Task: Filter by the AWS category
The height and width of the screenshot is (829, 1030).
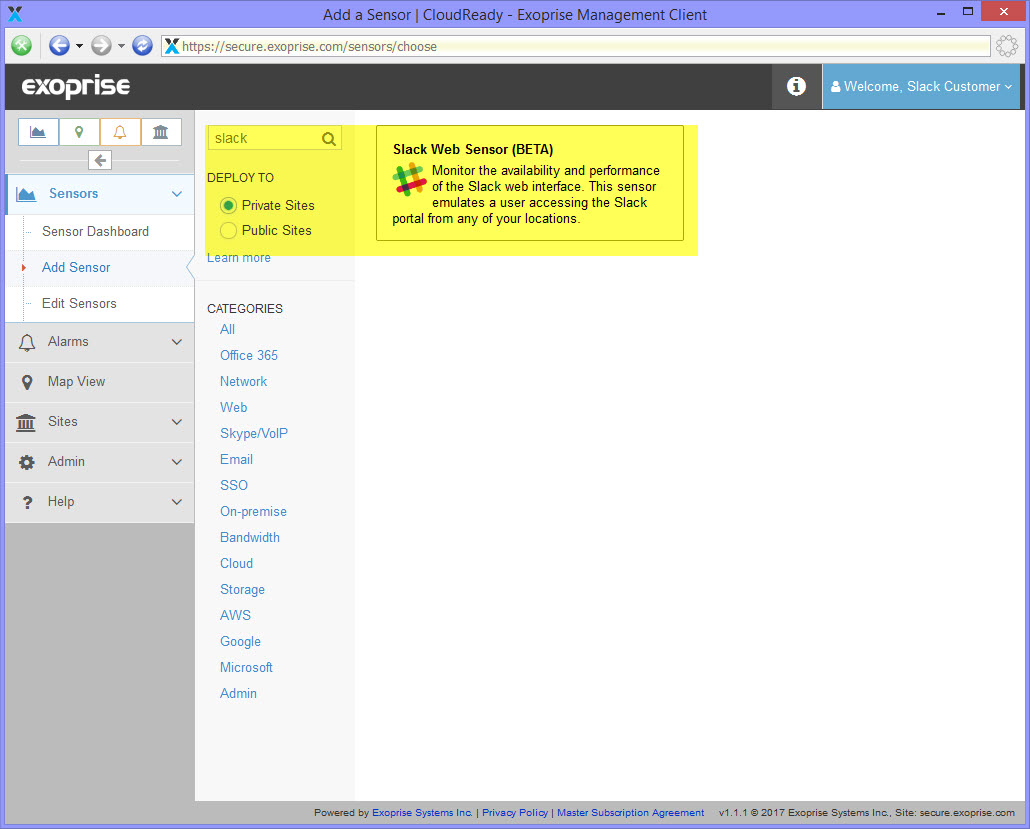Action: point(235,616)
